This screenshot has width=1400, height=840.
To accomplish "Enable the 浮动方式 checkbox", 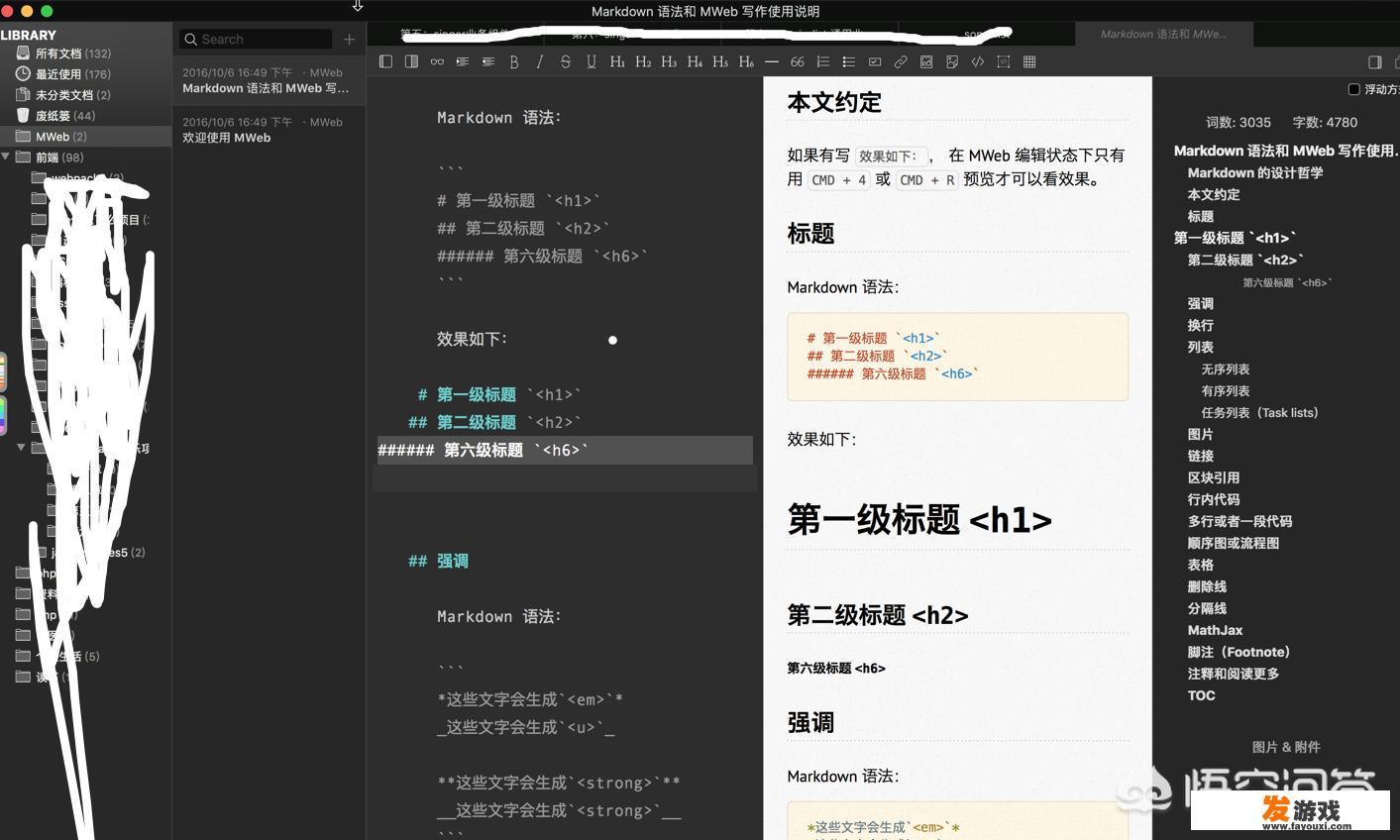I will pos(1353,89).
